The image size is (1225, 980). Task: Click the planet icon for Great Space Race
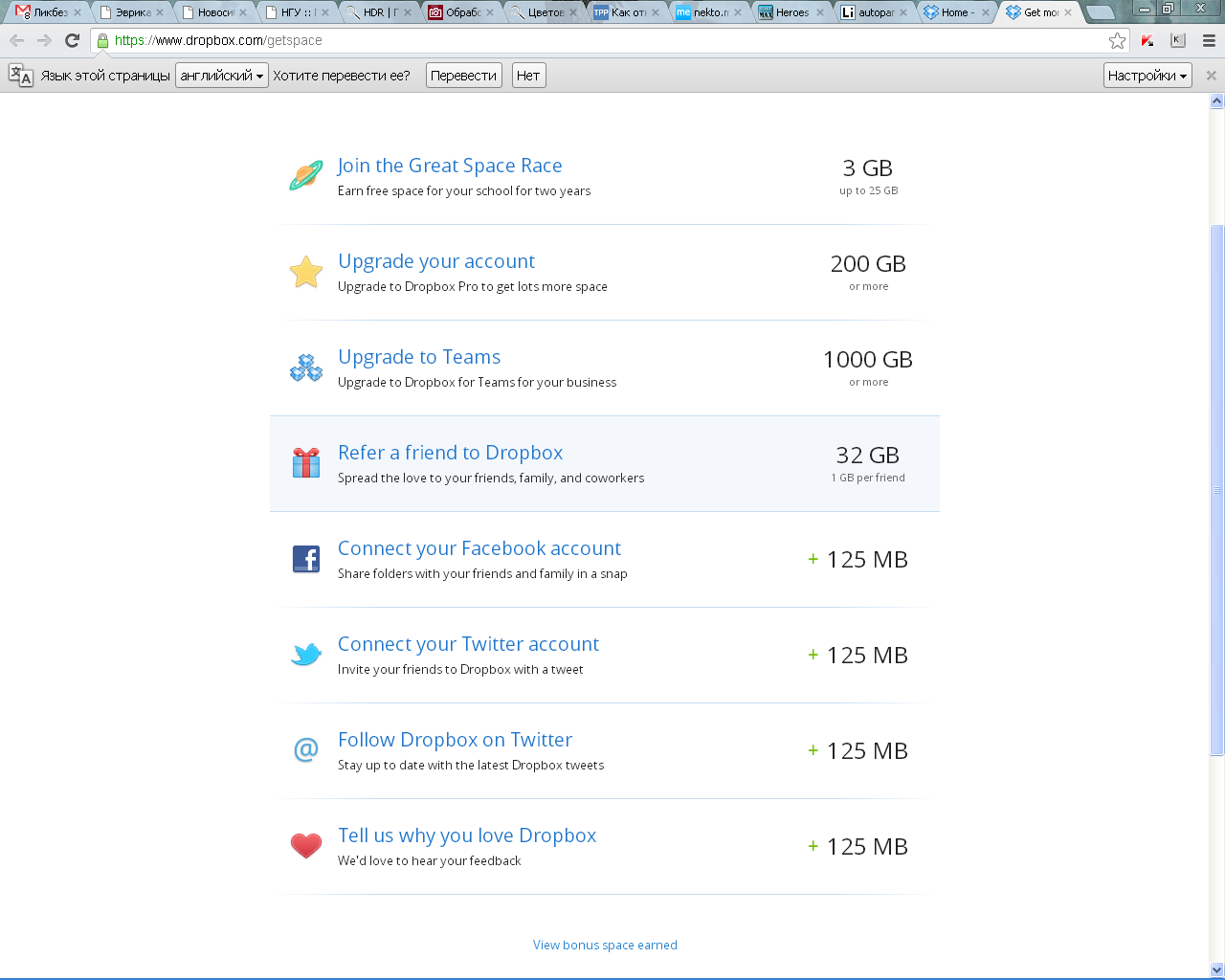tap(306, 176)
